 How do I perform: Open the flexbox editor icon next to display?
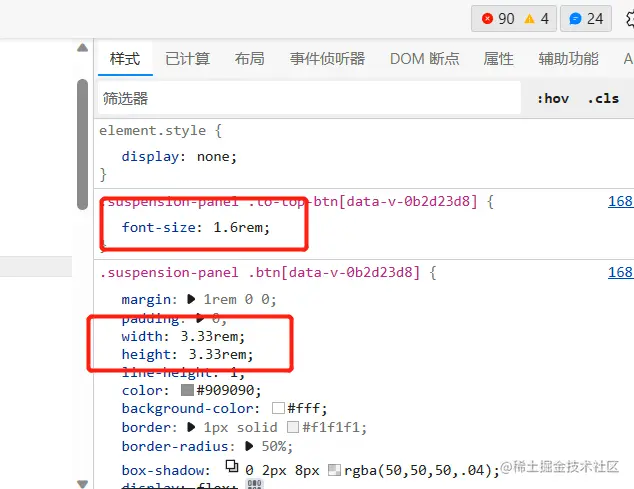[x=254, y=484]
